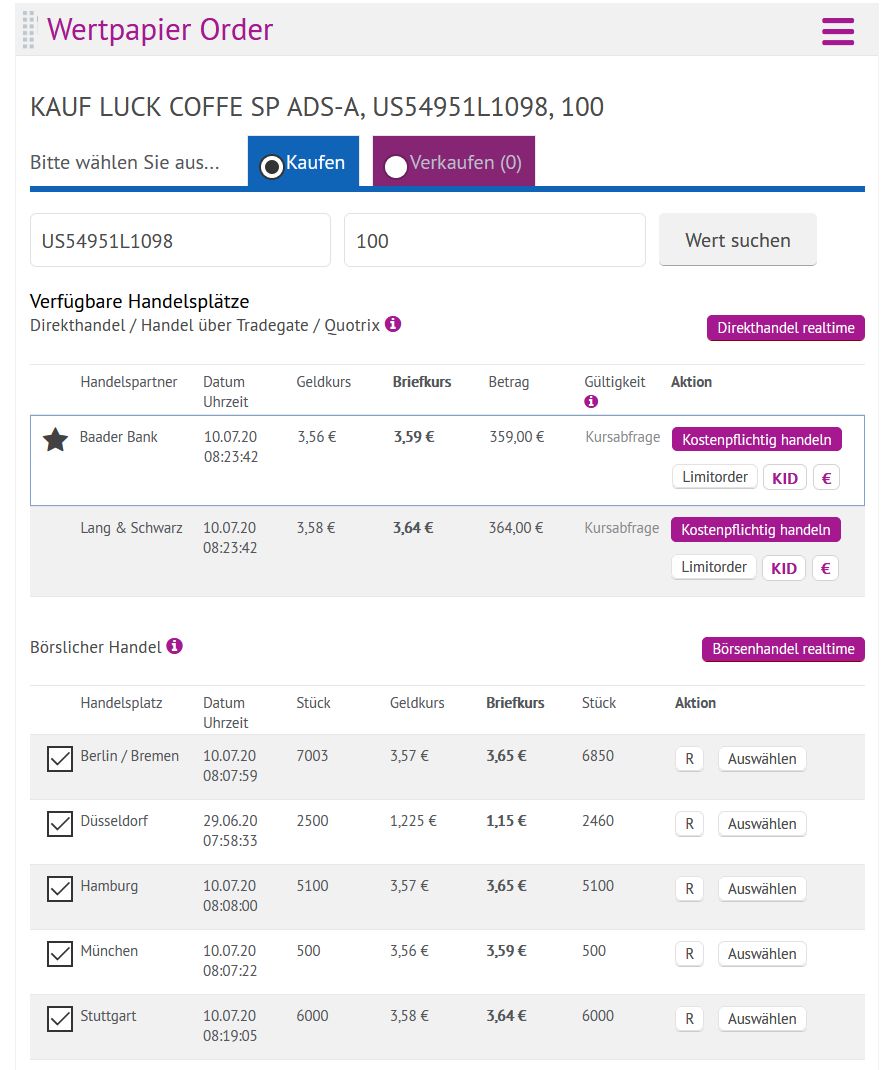Click info icon next to Direkthandel heading
Screen dimensions: 884x1070
[x=393, y=324]
